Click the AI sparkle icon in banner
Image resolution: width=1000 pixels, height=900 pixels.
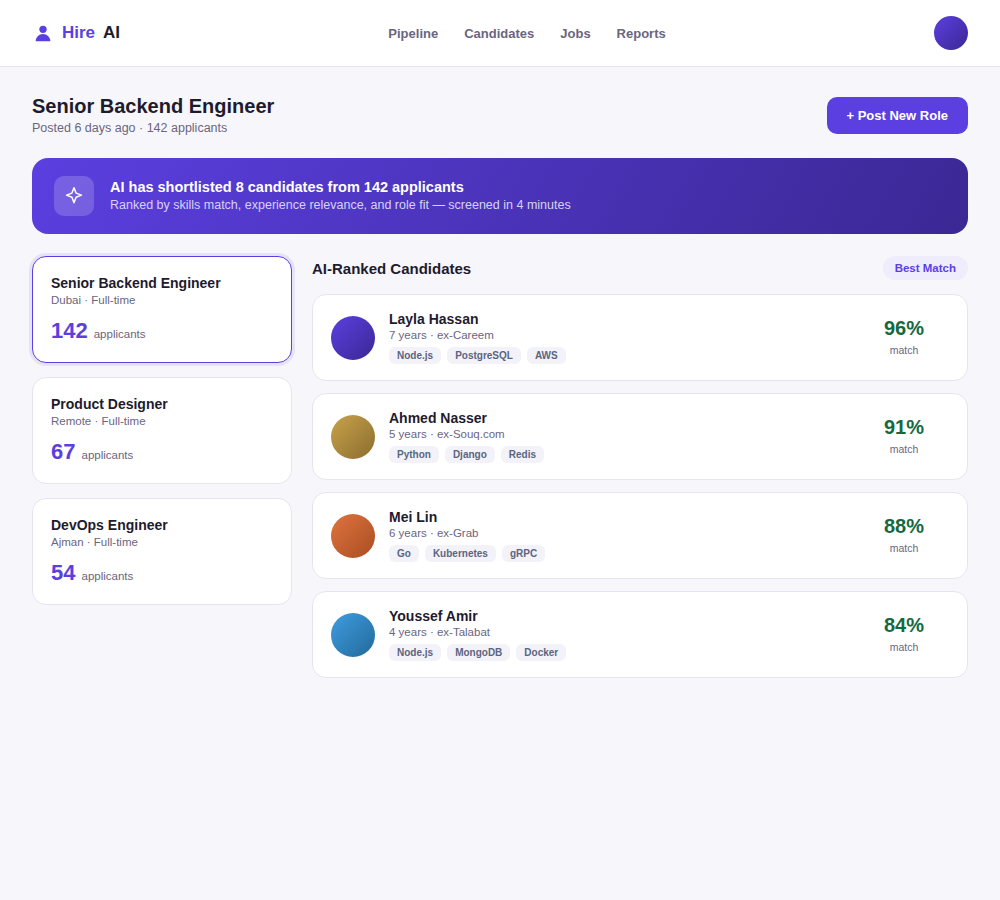[74, 196]
